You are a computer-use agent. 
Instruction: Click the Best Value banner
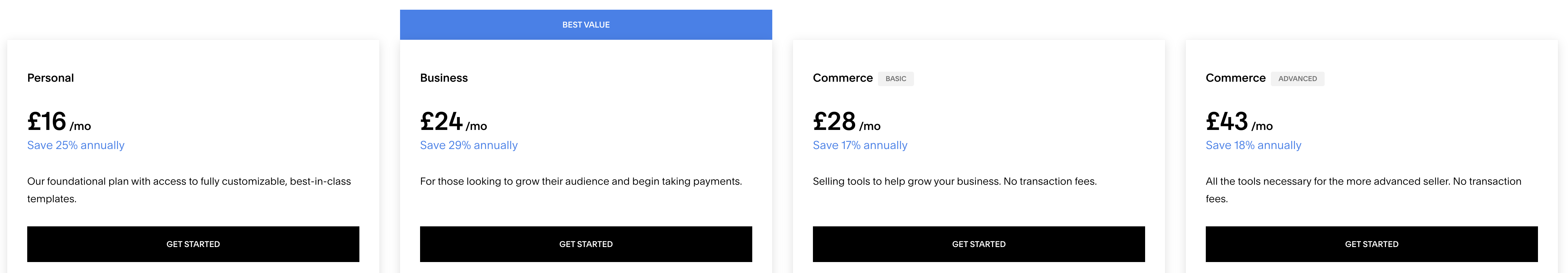586,25
